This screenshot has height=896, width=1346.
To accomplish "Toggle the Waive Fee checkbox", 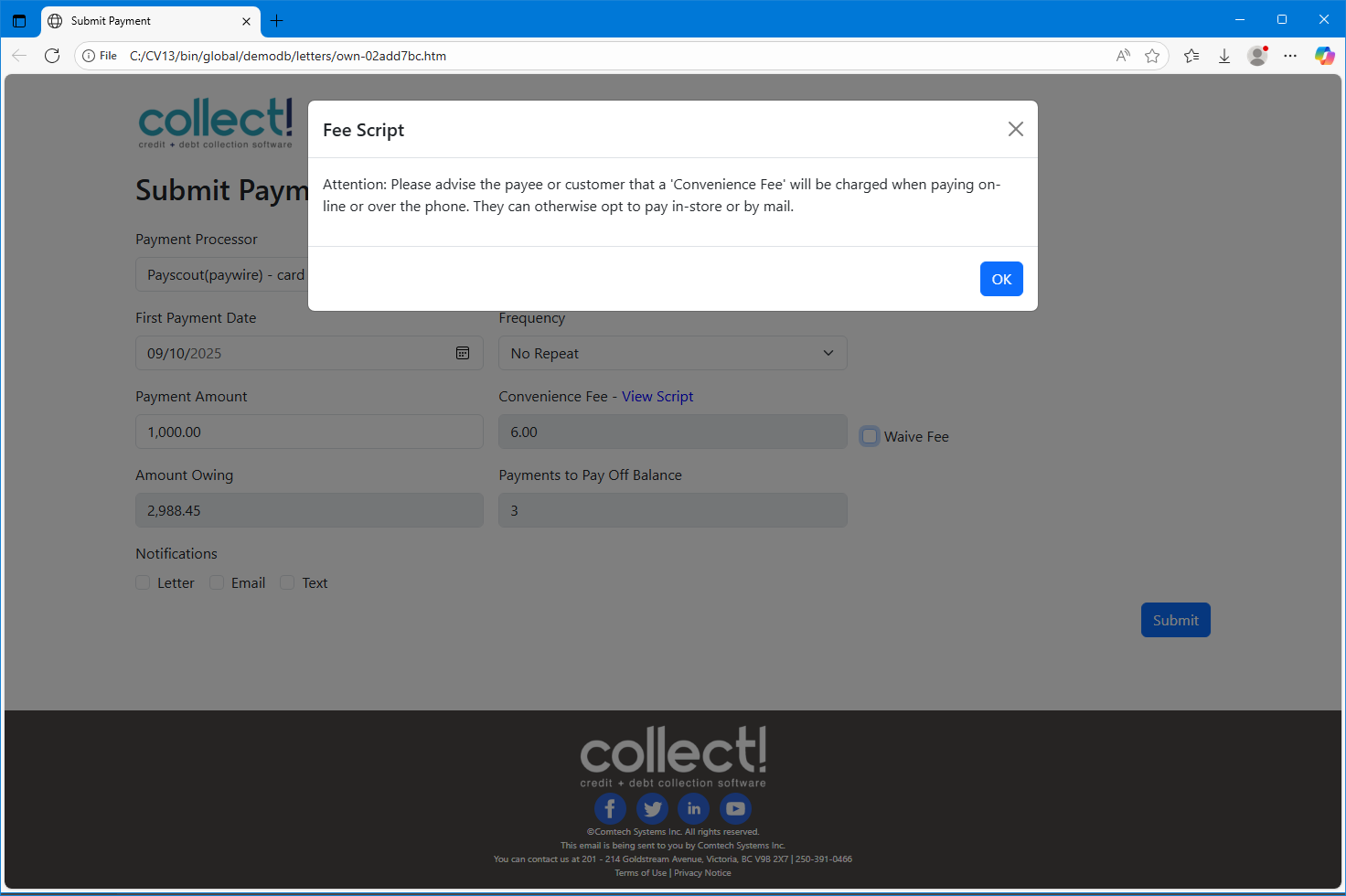I will 870,436.
